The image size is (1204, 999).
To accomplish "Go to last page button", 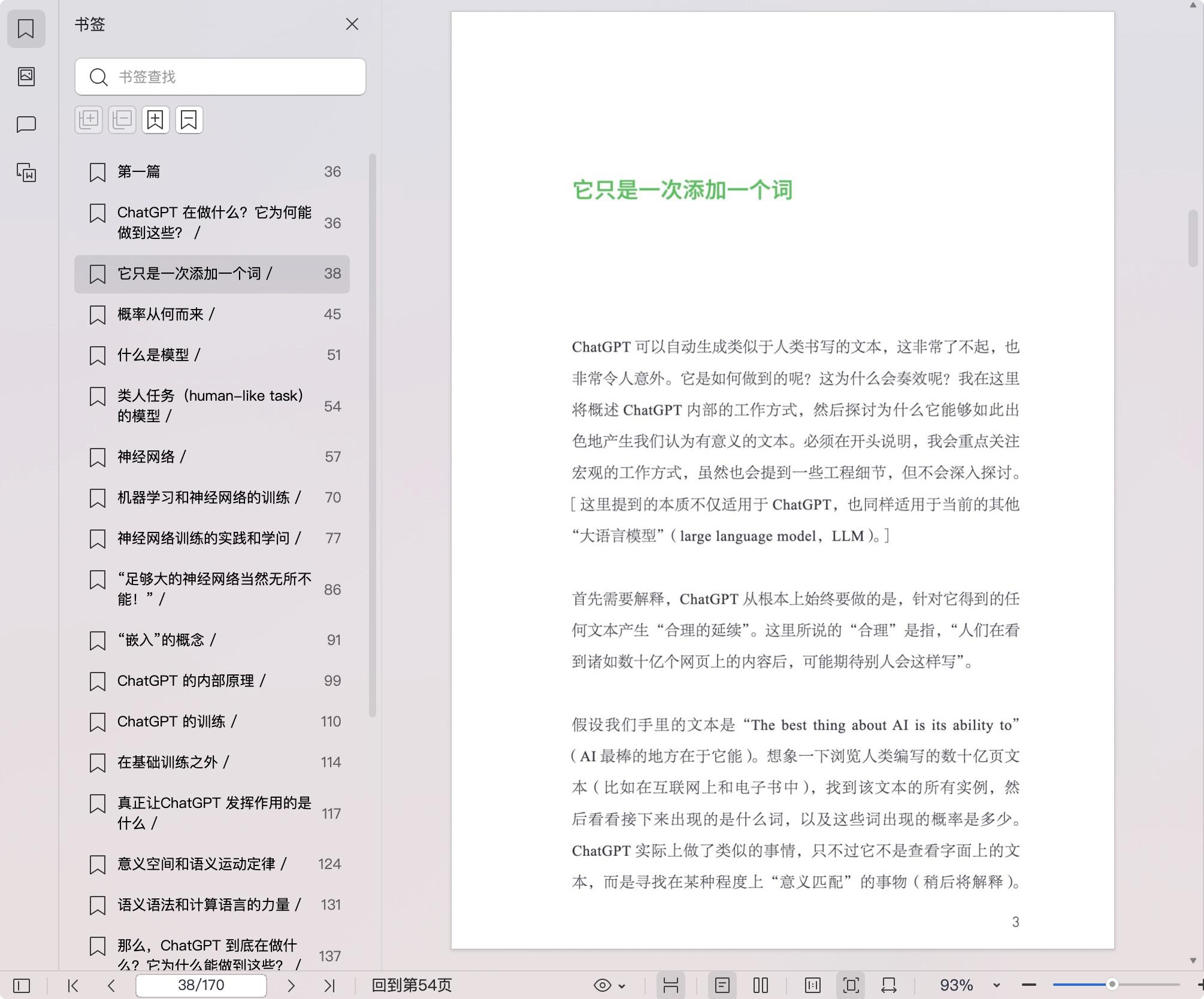I will pyautogui.click(x=329, y=985).
